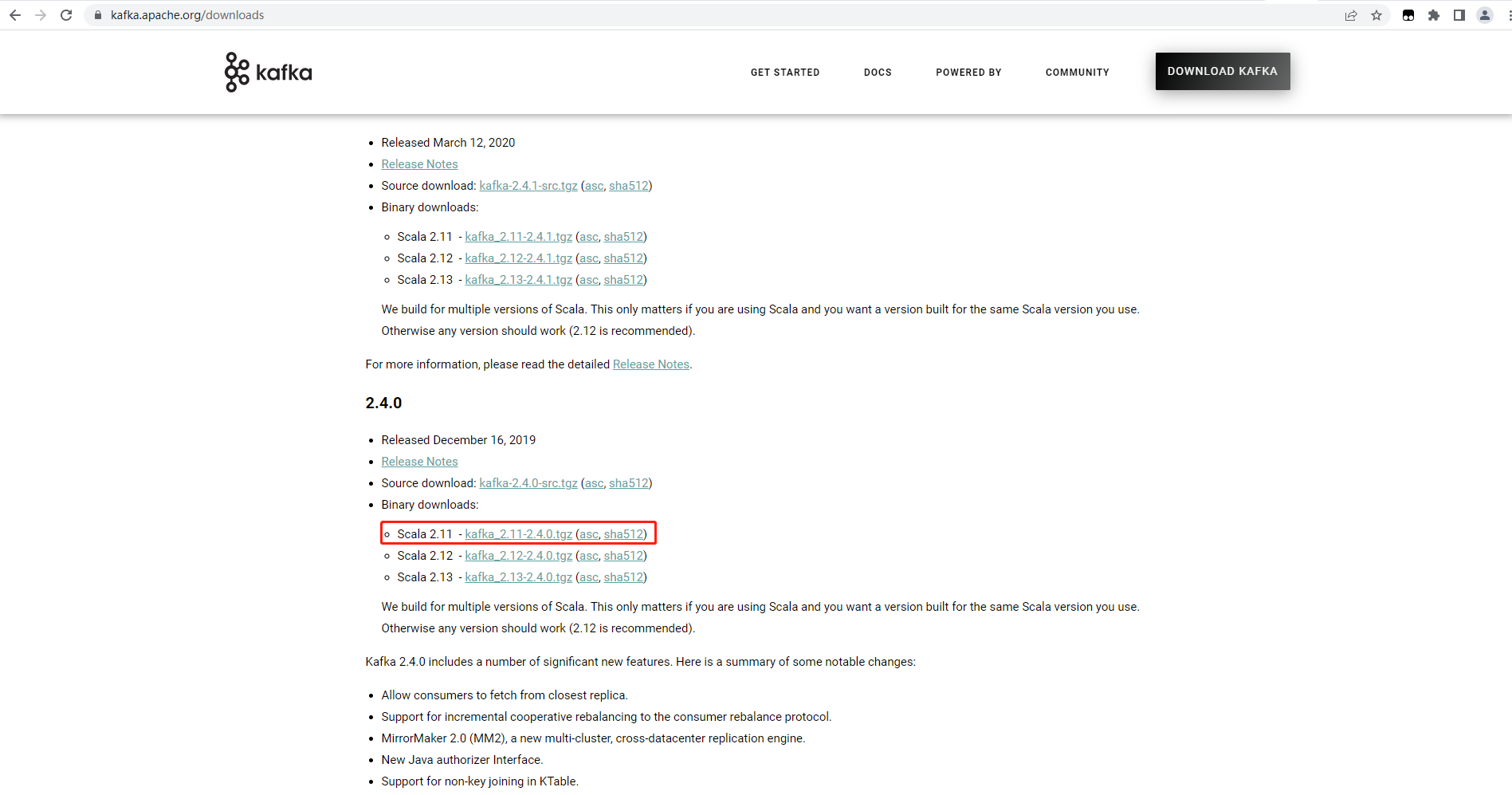This screenshot has height=795, width=1512.
Task: Download kafka_2.11-2.4.0.tgz
Action: coord(519,534)
